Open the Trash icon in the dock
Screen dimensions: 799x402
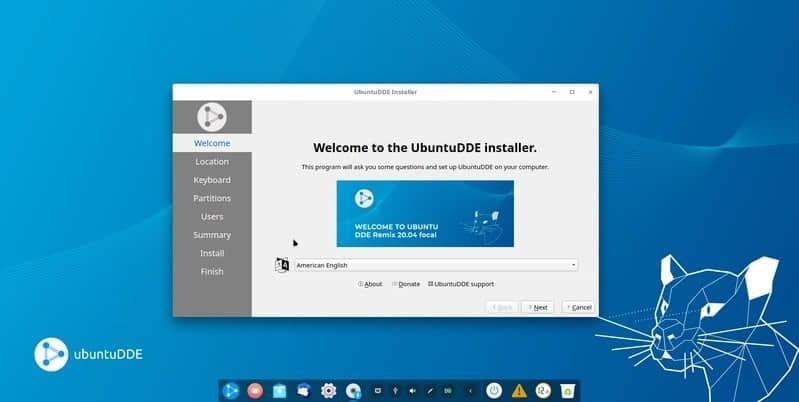click(566, 390)
